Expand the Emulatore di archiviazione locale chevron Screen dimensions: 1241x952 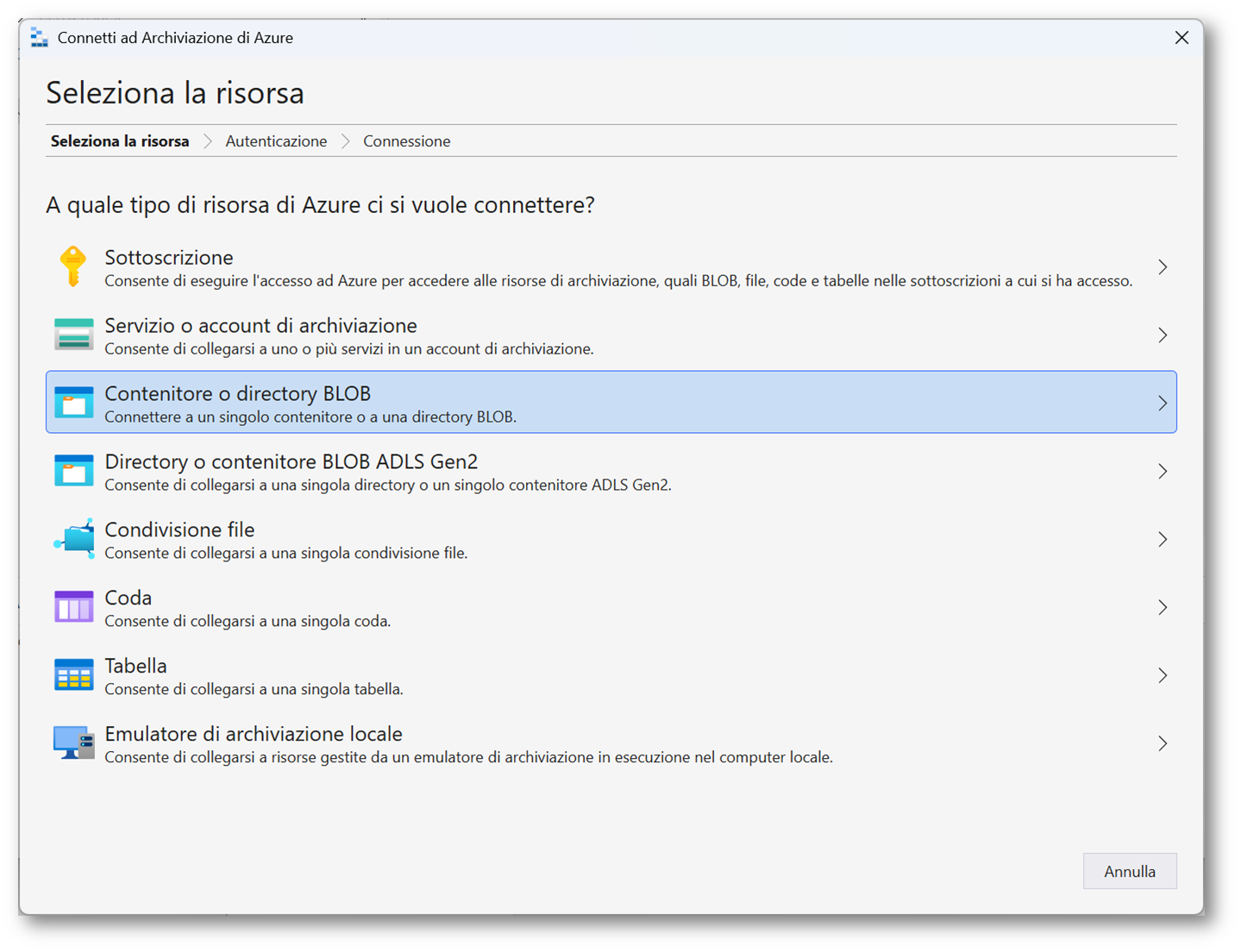[x=1163, y=743]
